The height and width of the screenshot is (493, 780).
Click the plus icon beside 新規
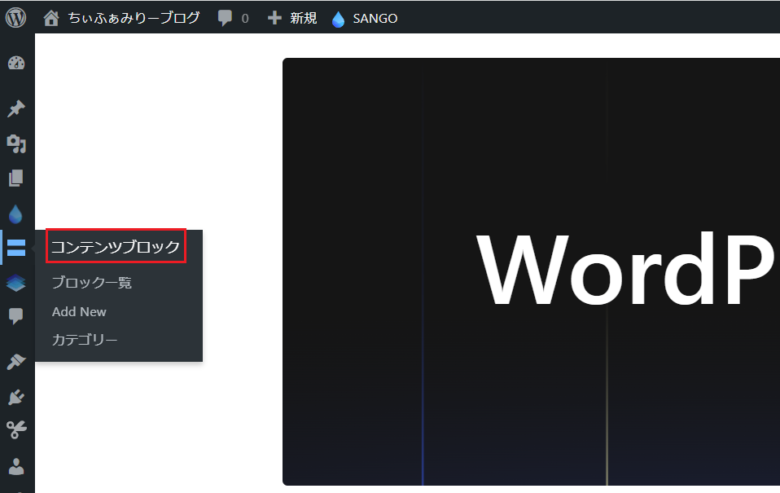[274, 18]
